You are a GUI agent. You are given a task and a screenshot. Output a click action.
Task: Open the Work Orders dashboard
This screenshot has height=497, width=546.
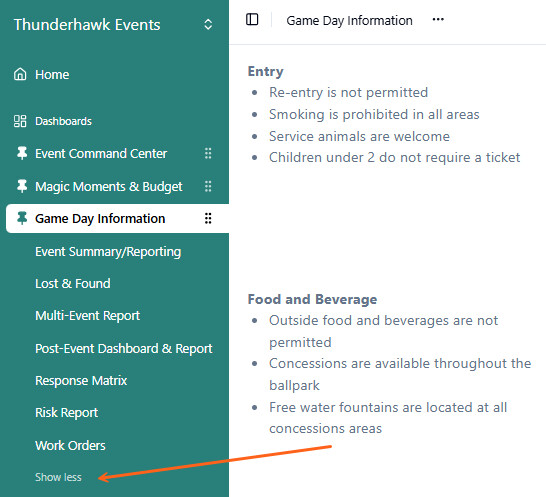click(x=70, y=445)
